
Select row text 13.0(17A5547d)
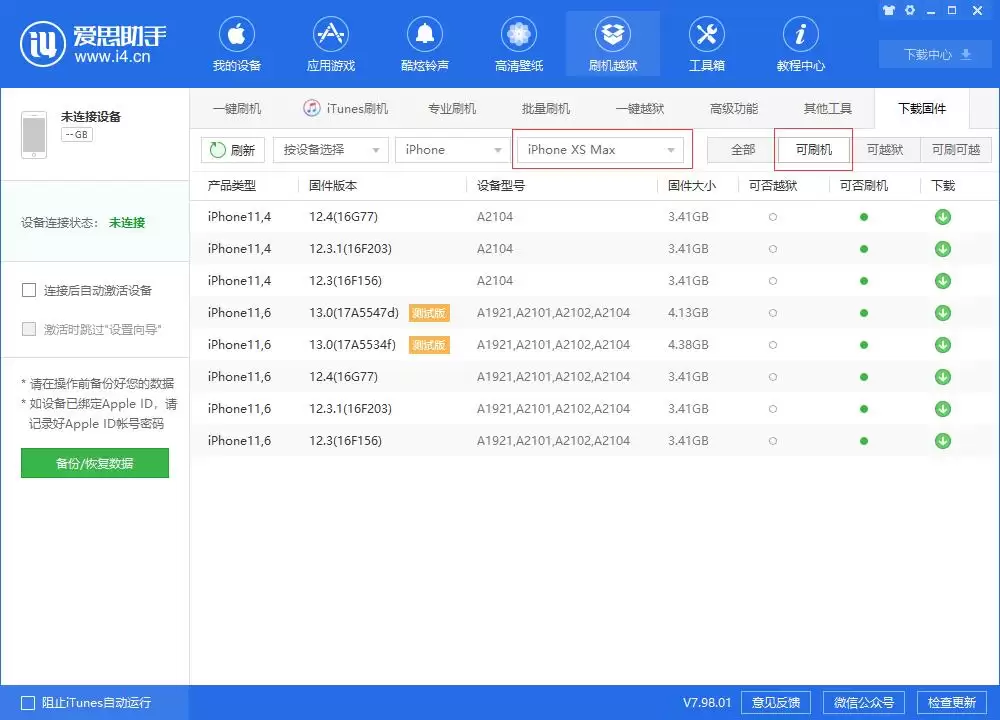coord(354,313)
